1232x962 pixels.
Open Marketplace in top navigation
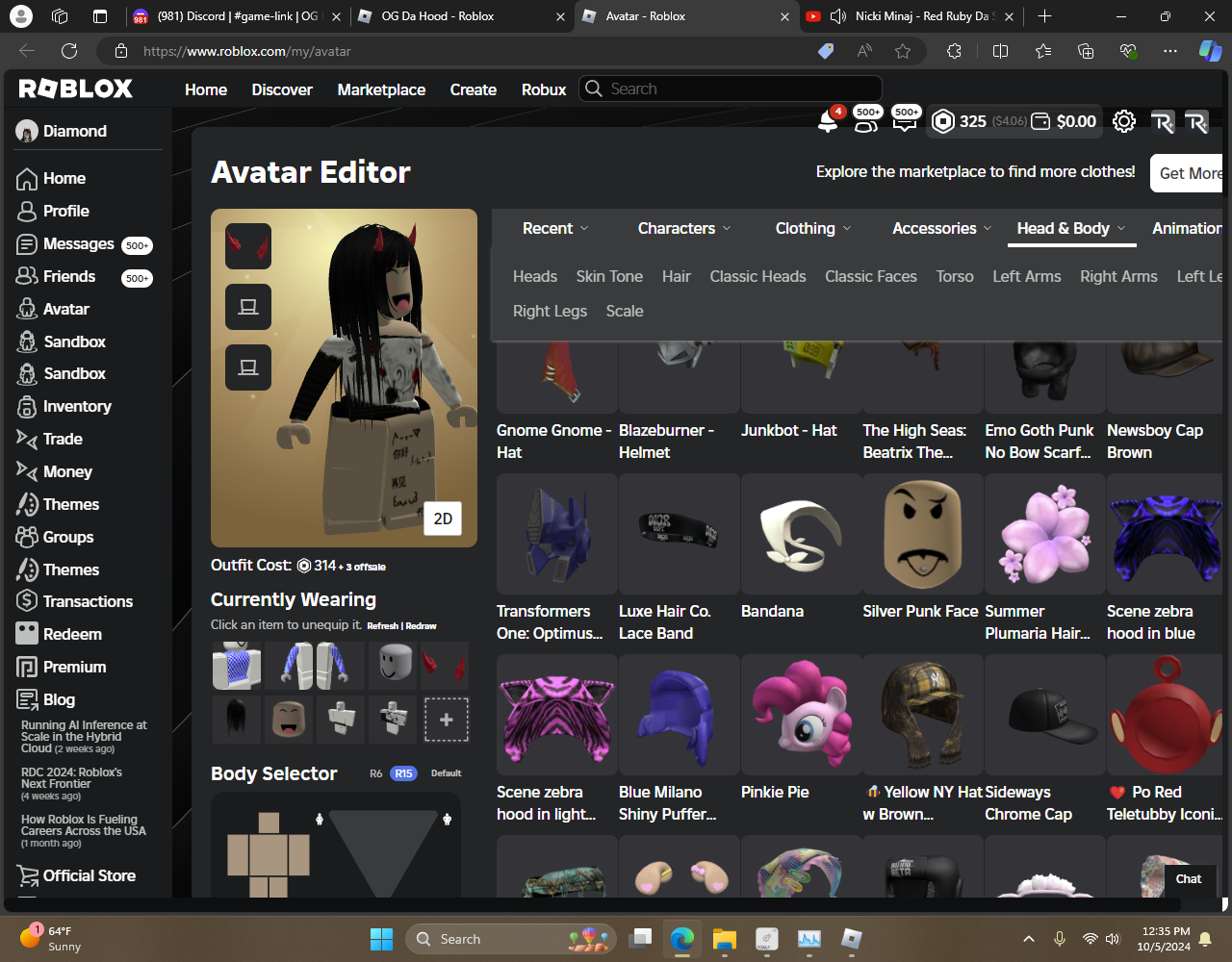(381, 89)
